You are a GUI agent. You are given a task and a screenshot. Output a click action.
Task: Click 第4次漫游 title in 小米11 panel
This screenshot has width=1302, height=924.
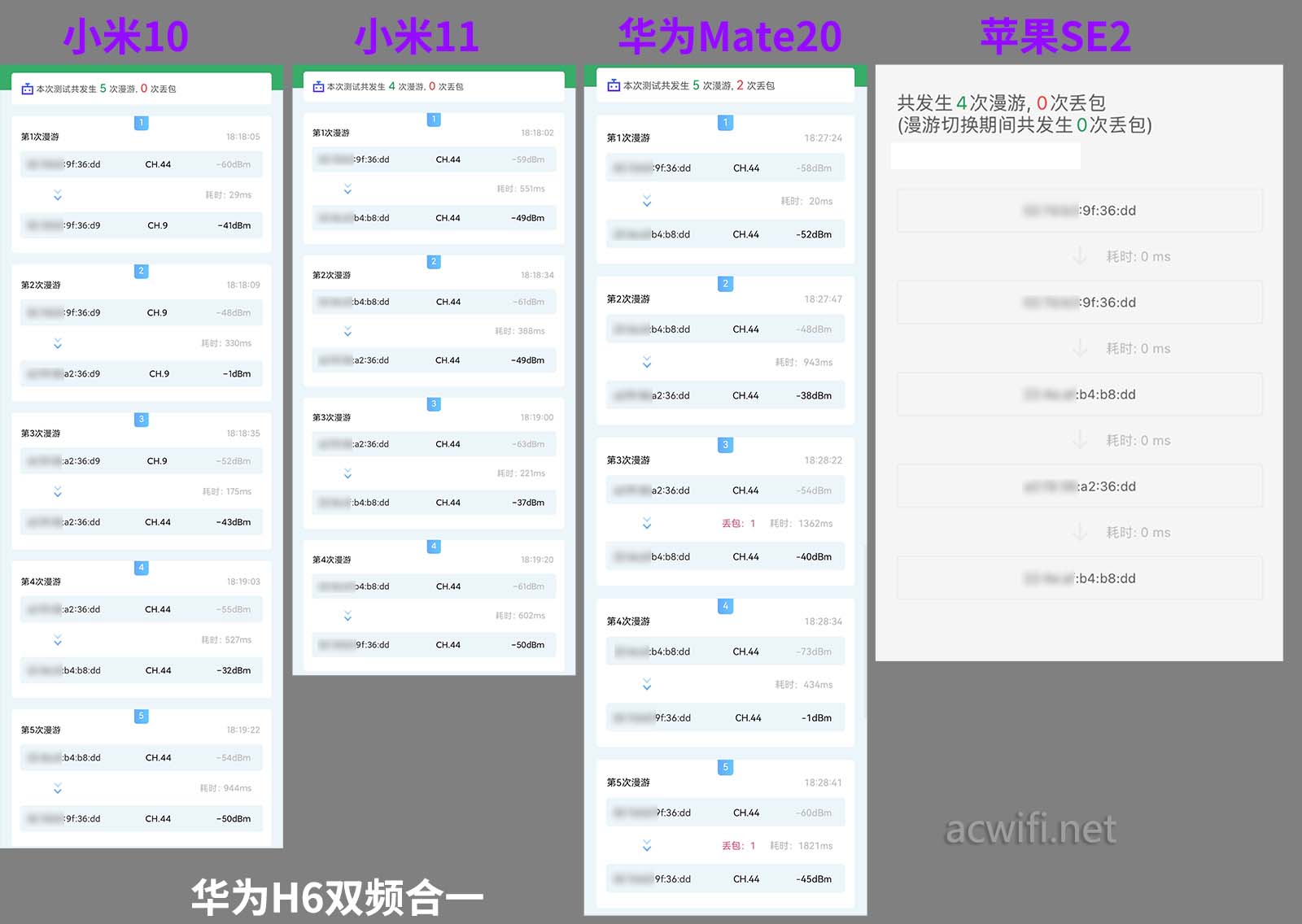point(332,560)
